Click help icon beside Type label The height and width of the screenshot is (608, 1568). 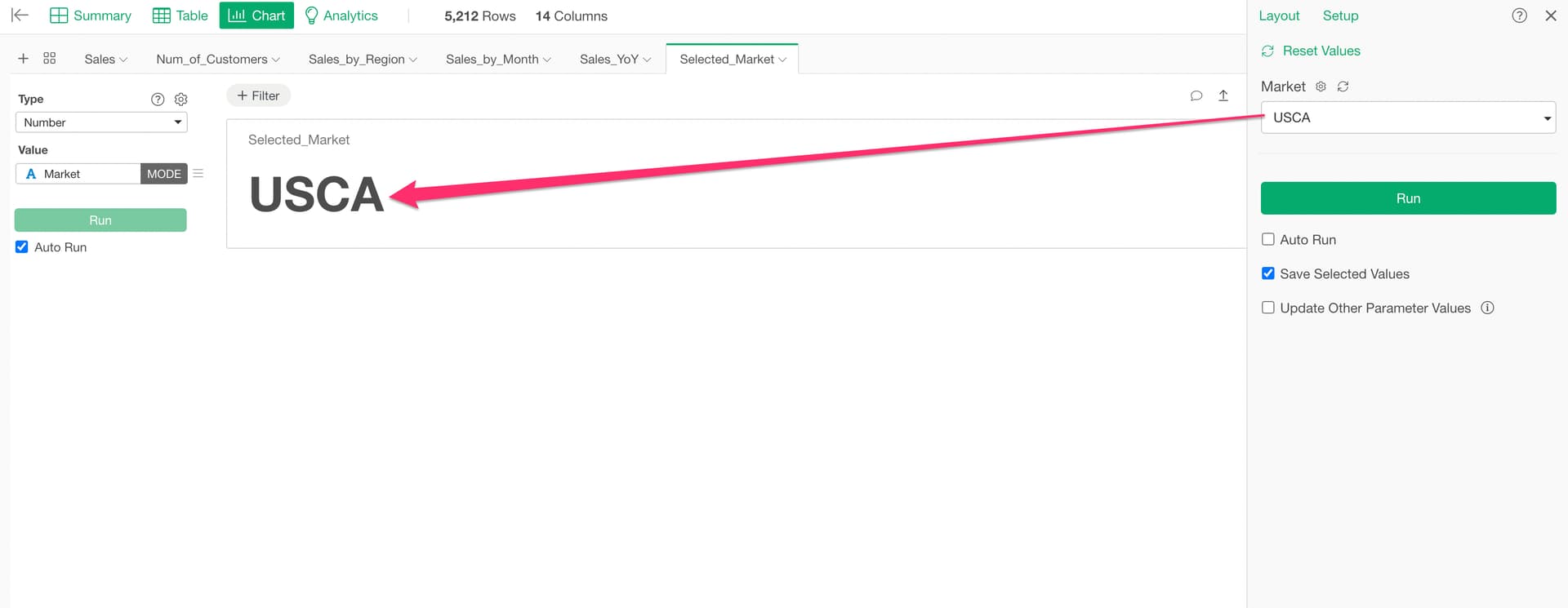click(x=158, y=99)
